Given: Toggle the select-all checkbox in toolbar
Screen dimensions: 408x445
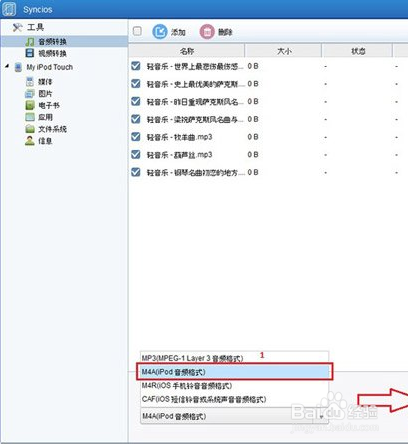Looking at the screenshot, I should pyautogui.click(x=137, y=31).
